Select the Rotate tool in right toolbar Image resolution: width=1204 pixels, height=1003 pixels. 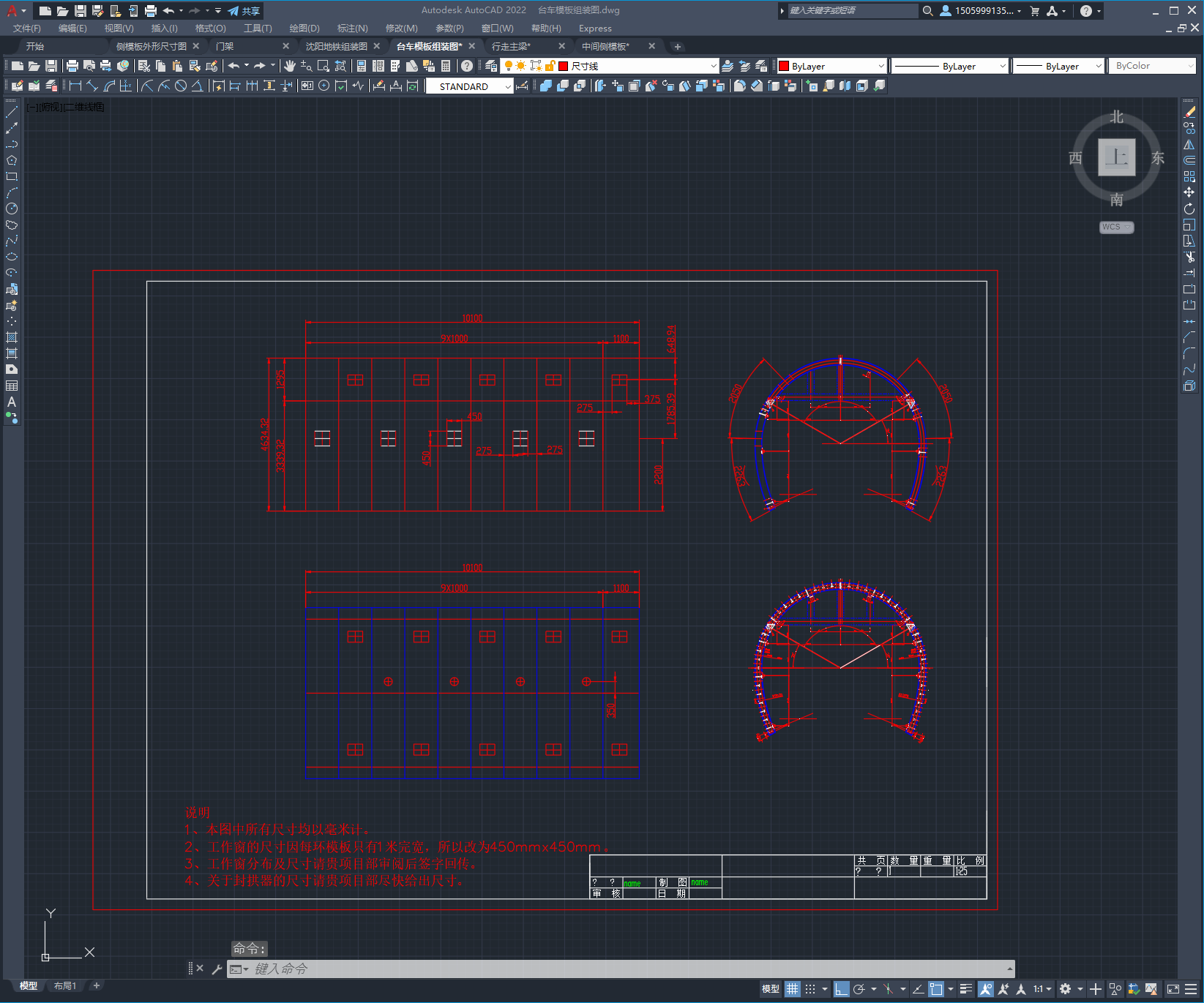coord(1189,209)
